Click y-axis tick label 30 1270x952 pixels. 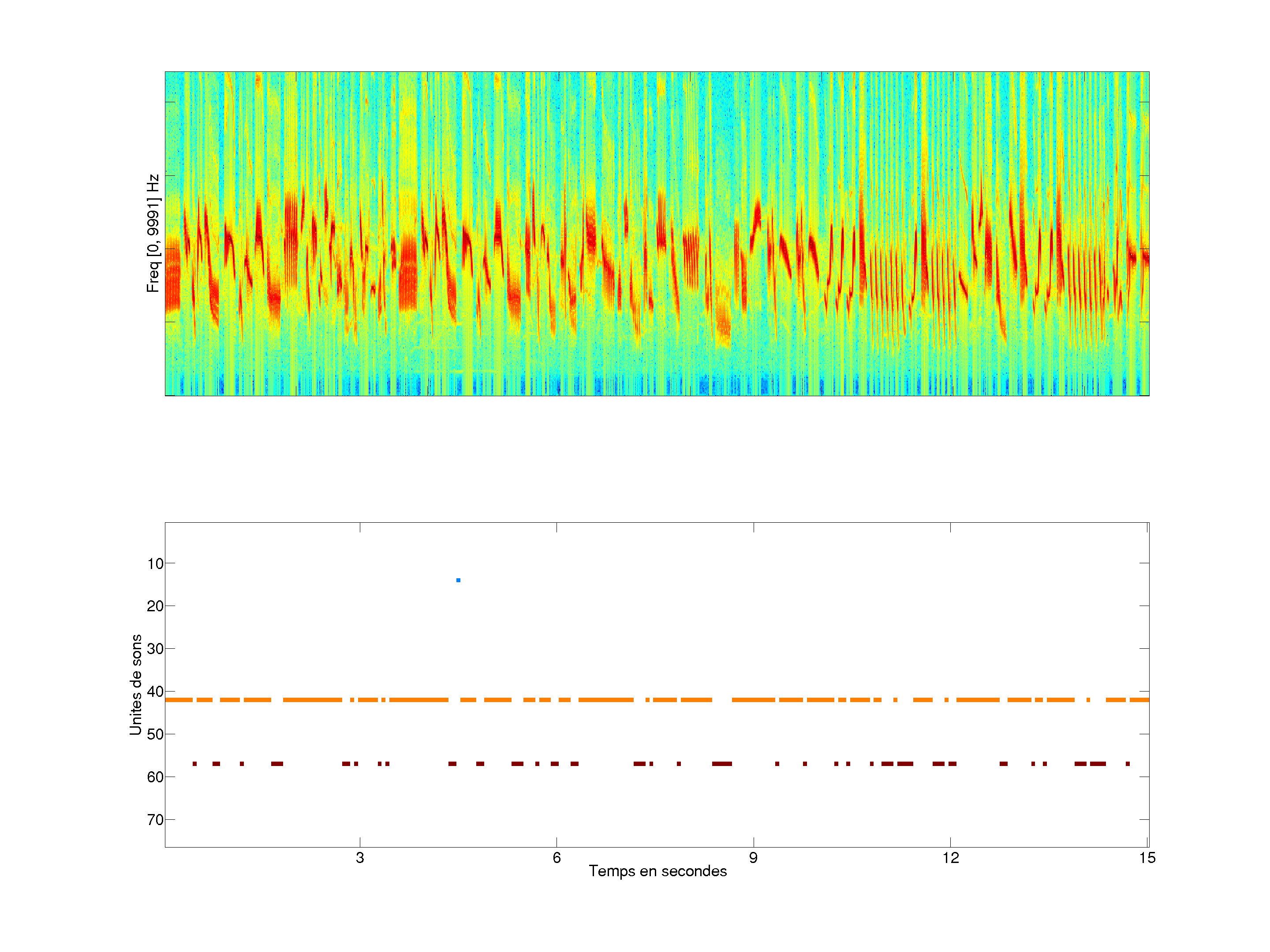click(x=155, y=649)
